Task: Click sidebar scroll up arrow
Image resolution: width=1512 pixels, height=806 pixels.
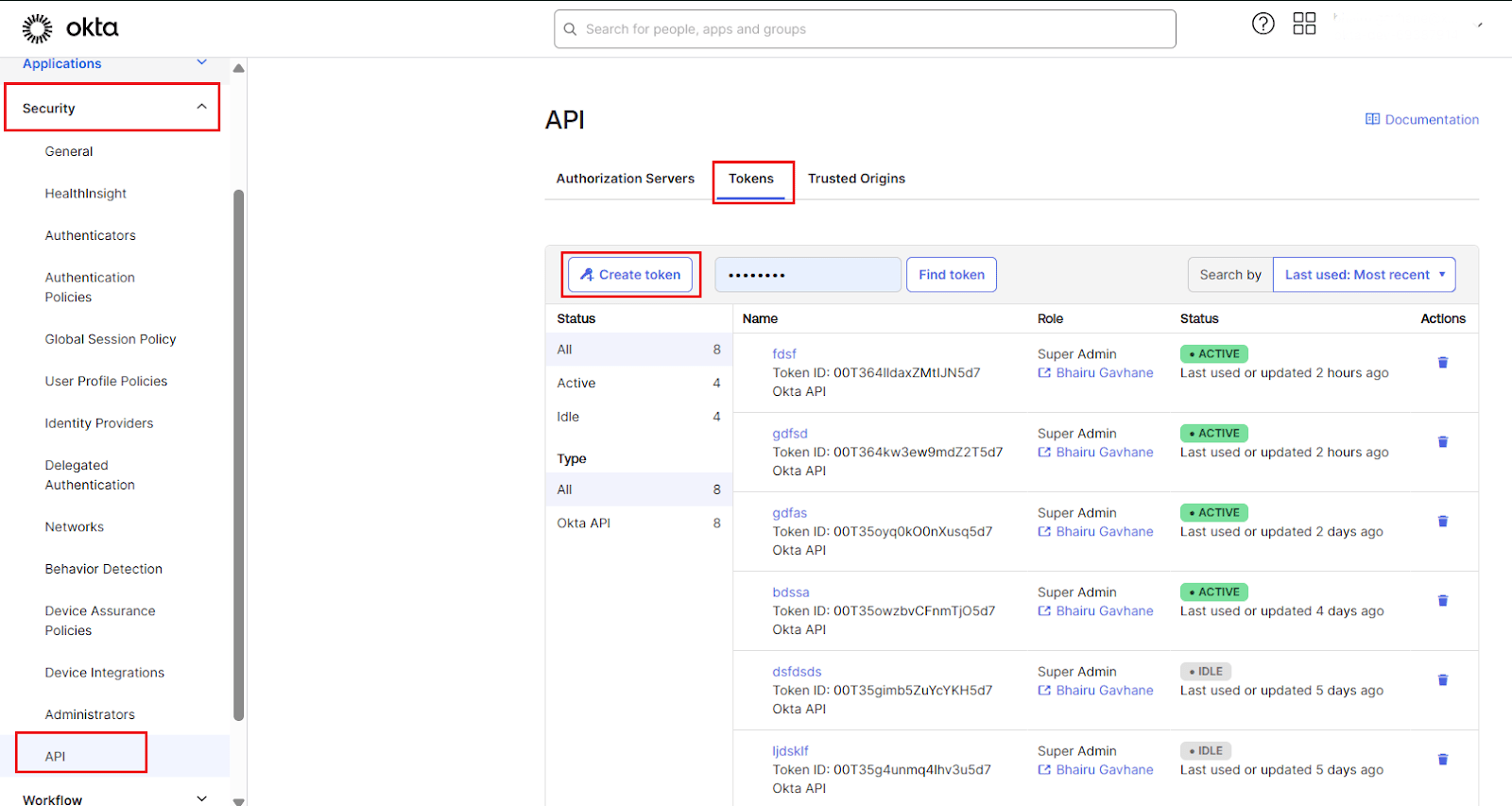Action: 239,68
